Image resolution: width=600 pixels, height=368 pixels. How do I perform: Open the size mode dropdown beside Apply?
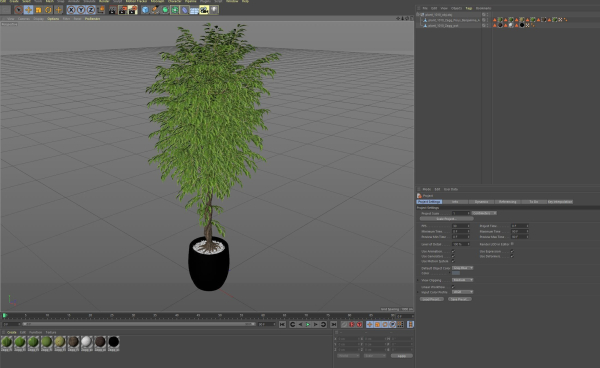(x=375, y=356)
